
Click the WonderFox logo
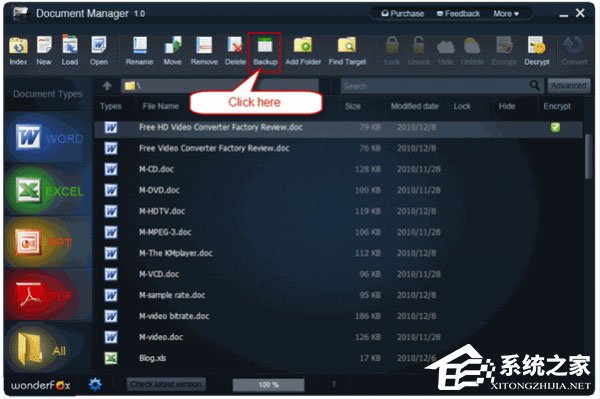(41, 385)
